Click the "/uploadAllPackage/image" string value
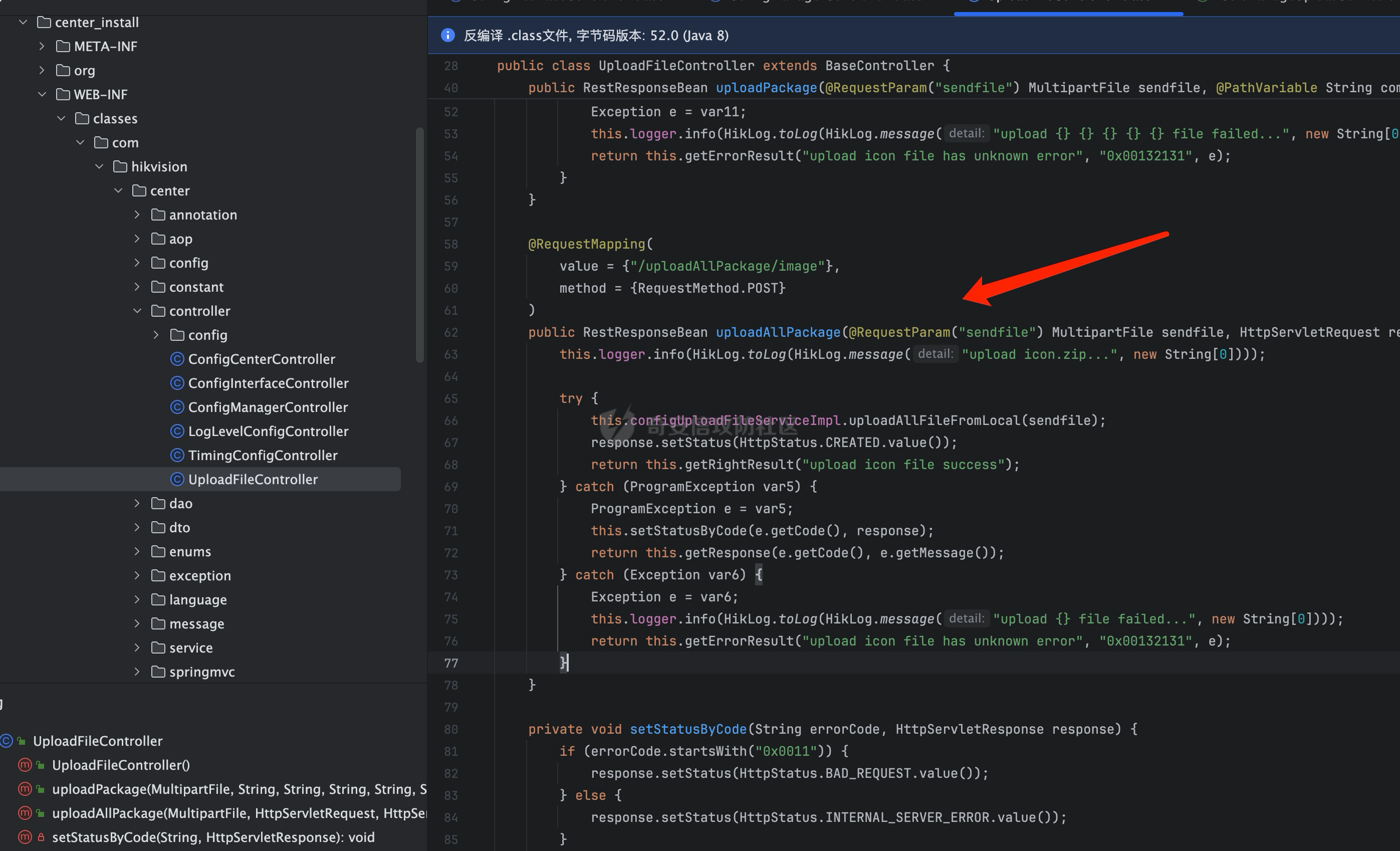 [x=727, y=266]
